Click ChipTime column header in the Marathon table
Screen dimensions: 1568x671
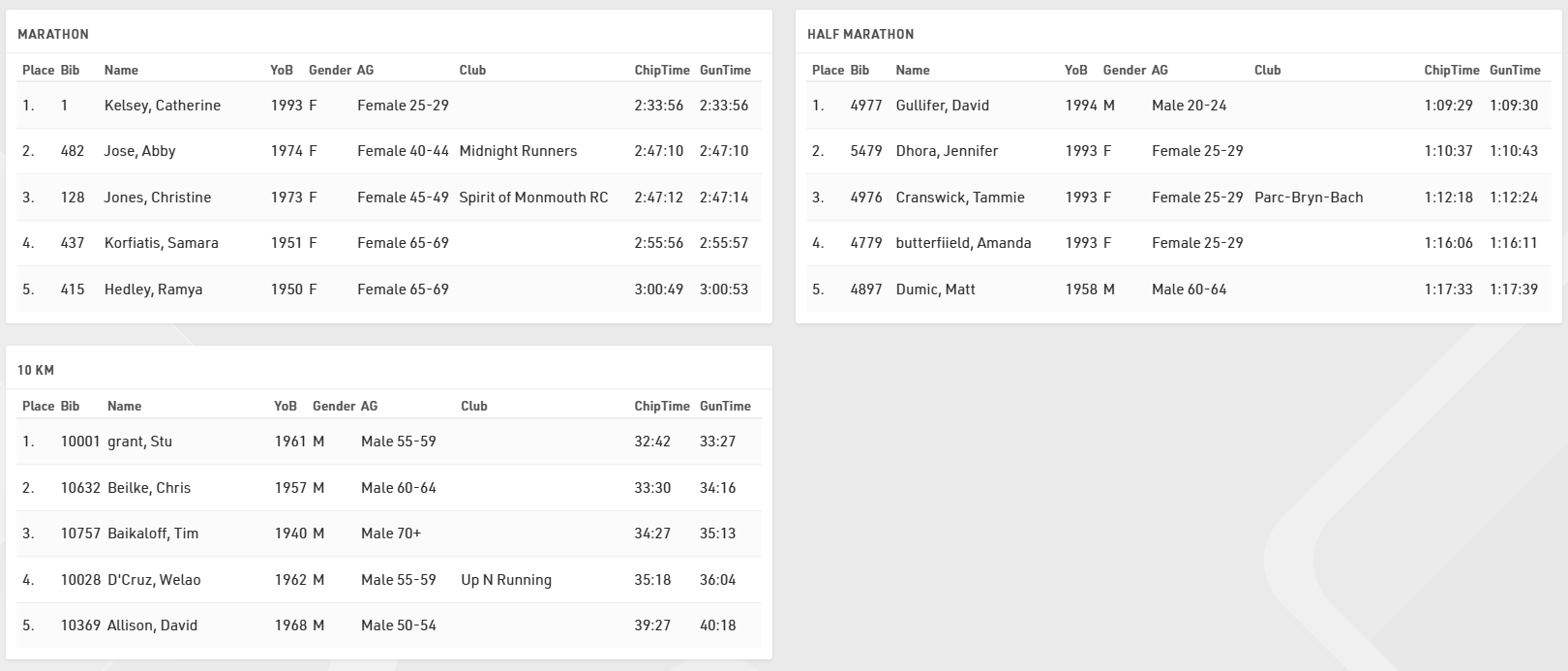pos(662,70)
